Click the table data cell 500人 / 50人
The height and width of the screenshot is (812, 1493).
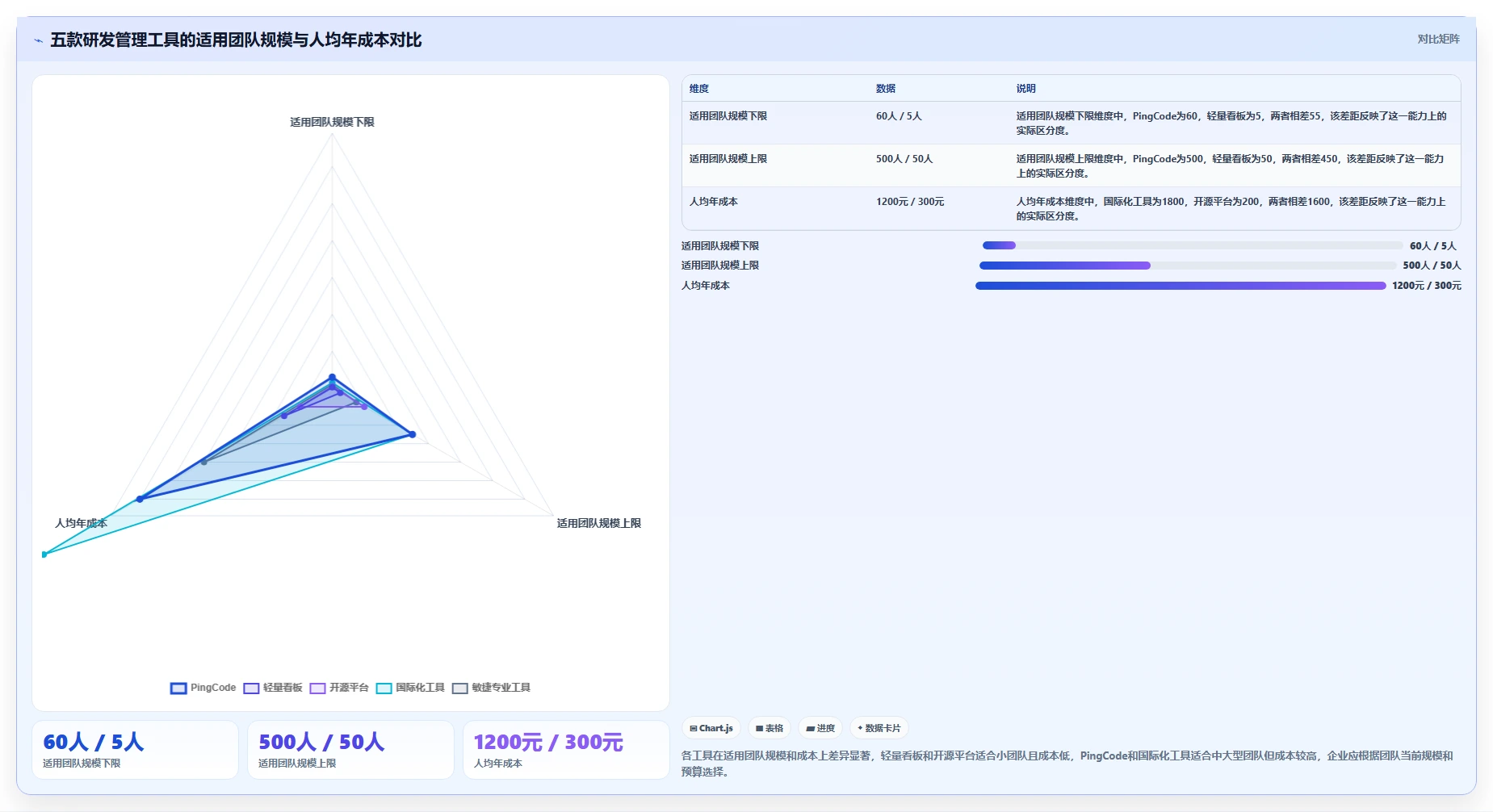(904, 159)
